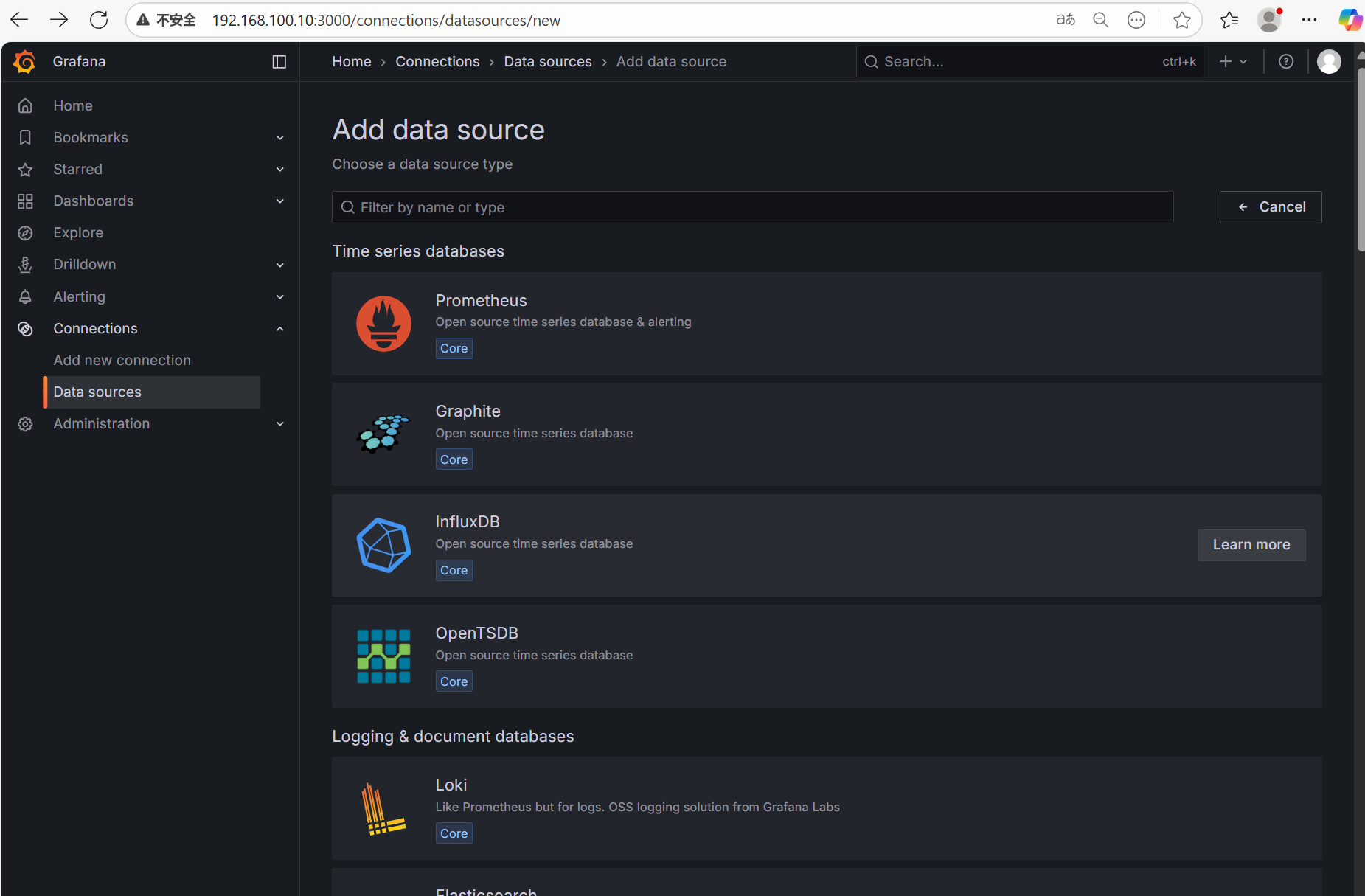Viewport: 1365px width, 896px height.
Task: Click the Grafana logo icon
Action: tap(24, 62)
